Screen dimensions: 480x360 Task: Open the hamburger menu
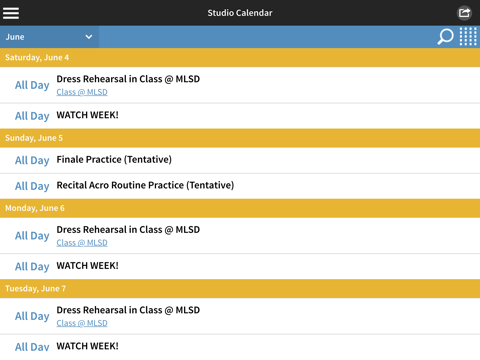coord(11,13)
